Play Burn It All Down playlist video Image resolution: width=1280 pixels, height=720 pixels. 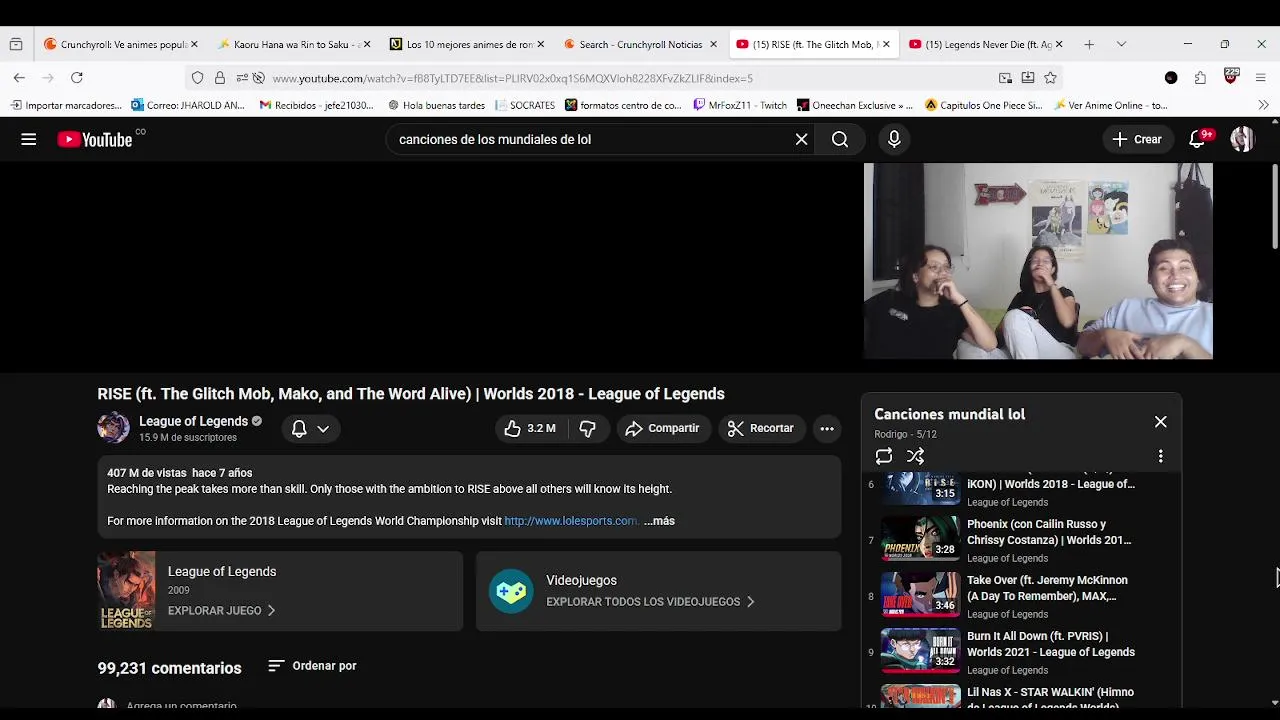coord(1020,653)
